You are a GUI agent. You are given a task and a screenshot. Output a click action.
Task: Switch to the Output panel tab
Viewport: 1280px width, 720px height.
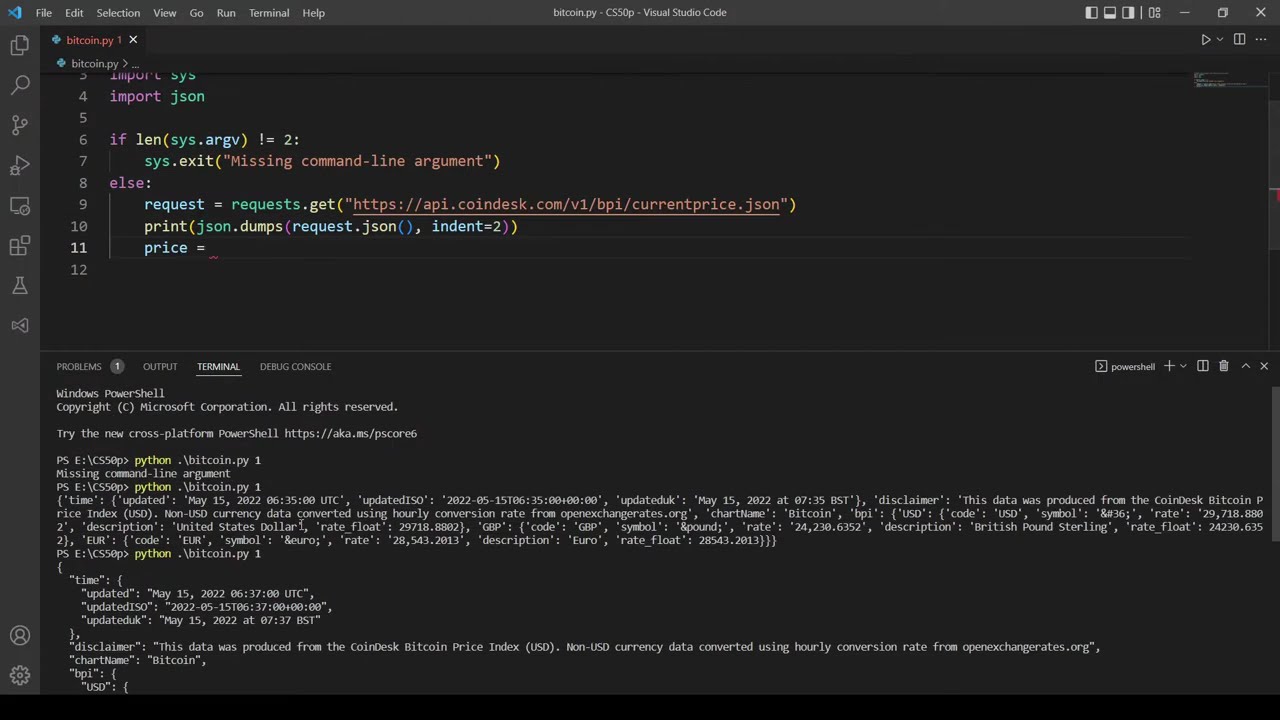[x=160, y=366]
